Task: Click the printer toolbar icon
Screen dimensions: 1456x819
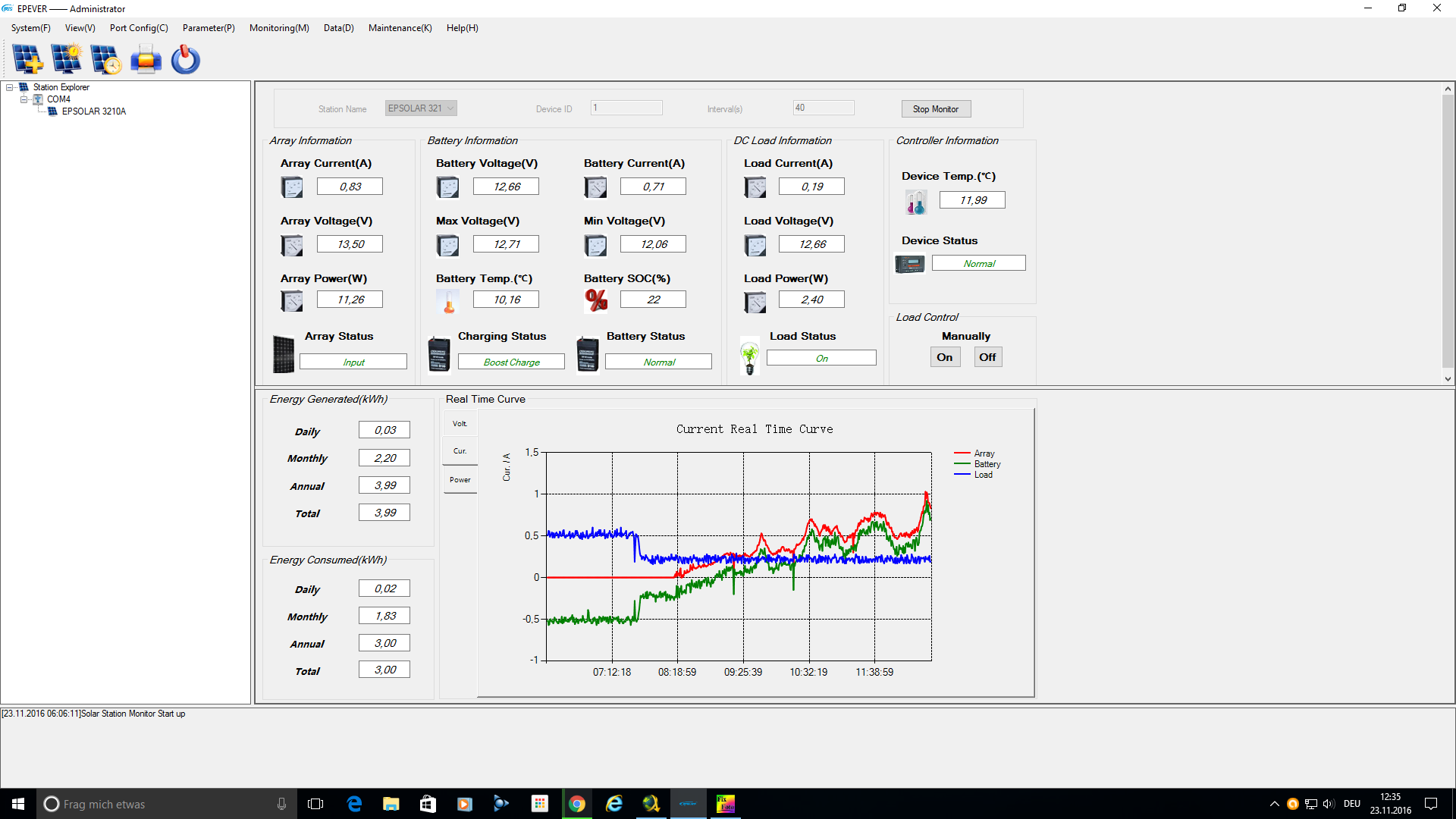Action: tap(146, 59)
